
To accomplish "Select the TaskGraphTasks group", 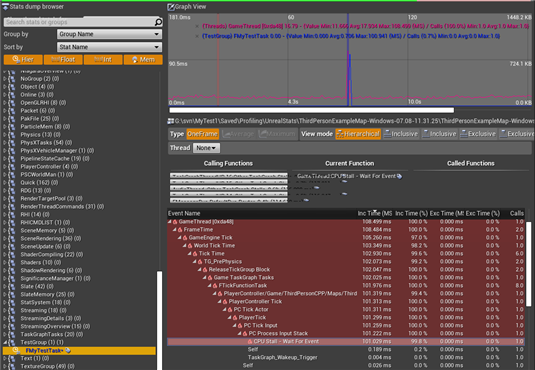I will pos(51,335).
